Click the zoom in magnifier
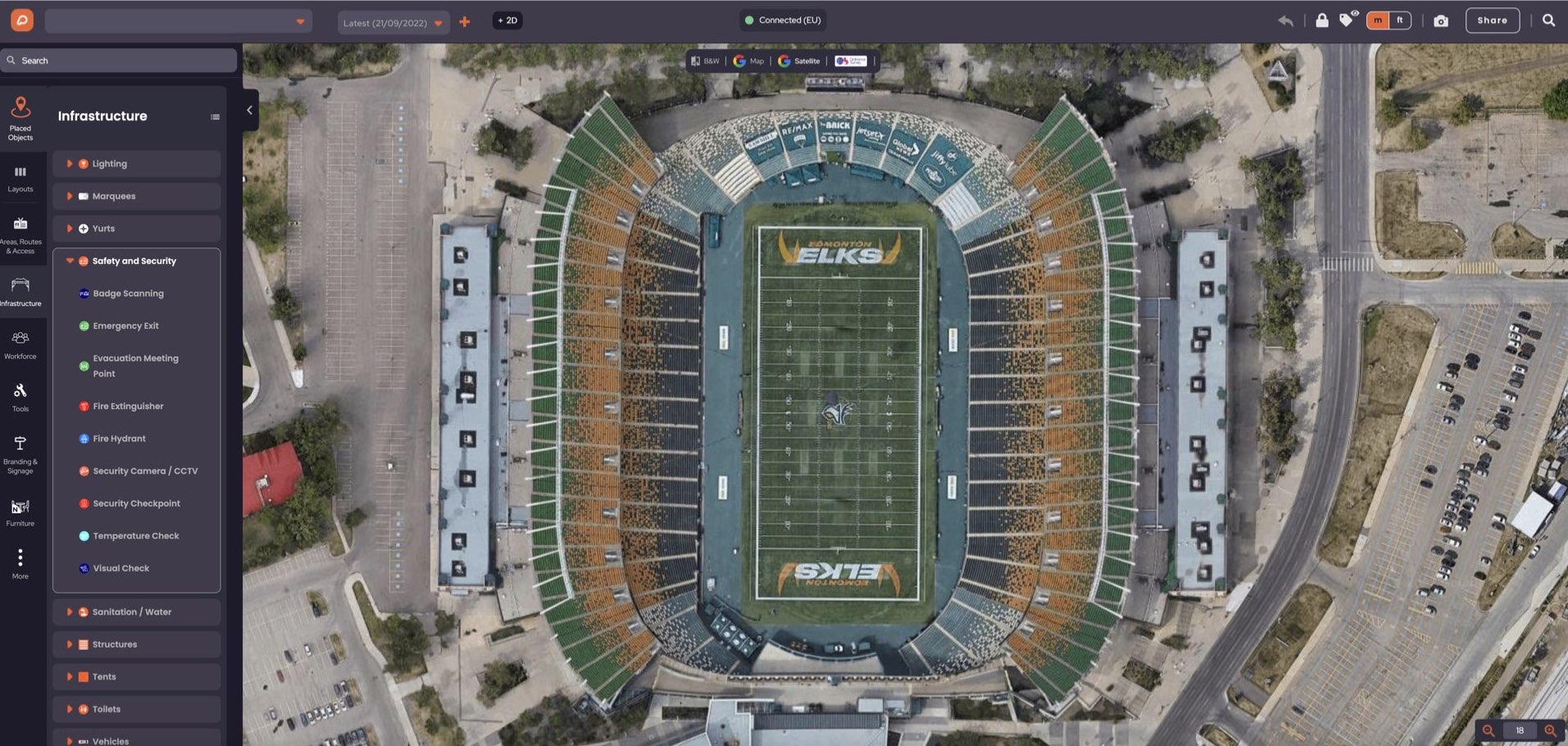Image resolution: width=1568 pixels, height=746 pixels. click(1549, 730)
